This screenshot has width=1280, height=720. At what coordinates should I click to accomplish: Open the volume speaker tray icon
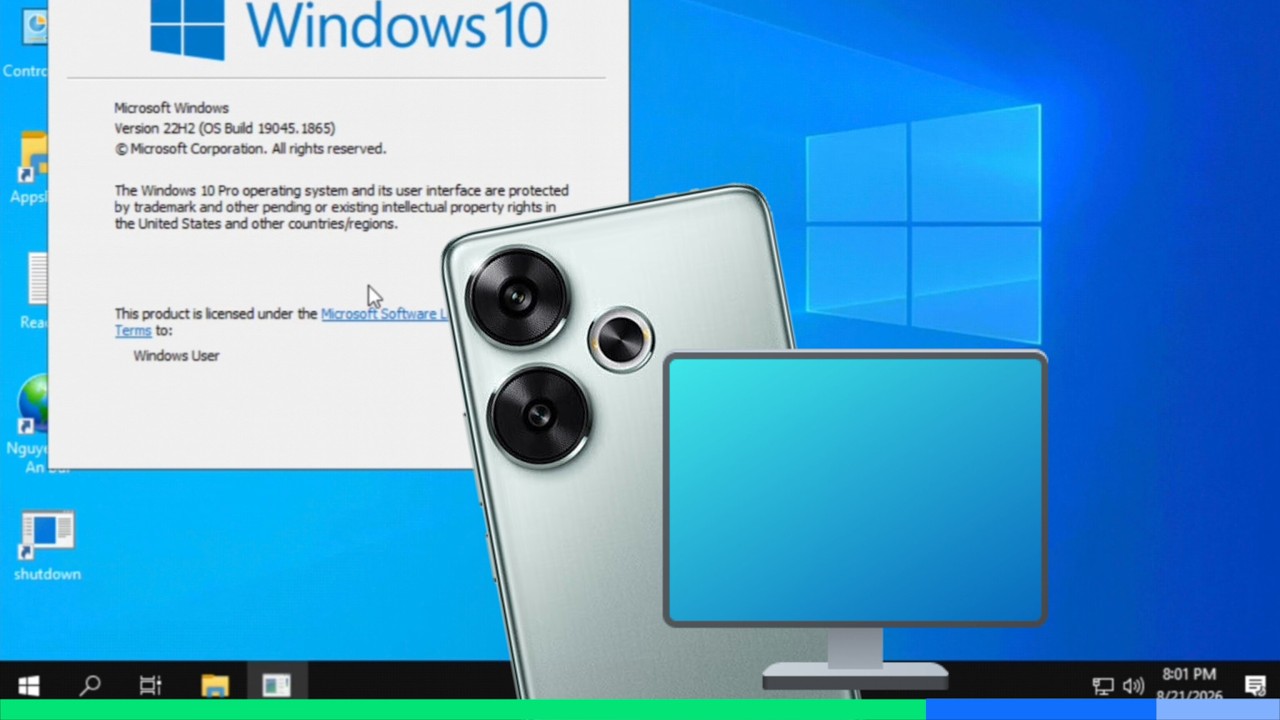(1133, 686)
